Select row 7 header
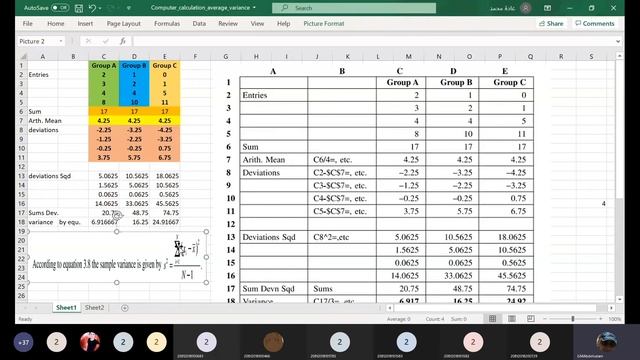The height and width of the screenshot is (360, 640). tap(22, 121)
